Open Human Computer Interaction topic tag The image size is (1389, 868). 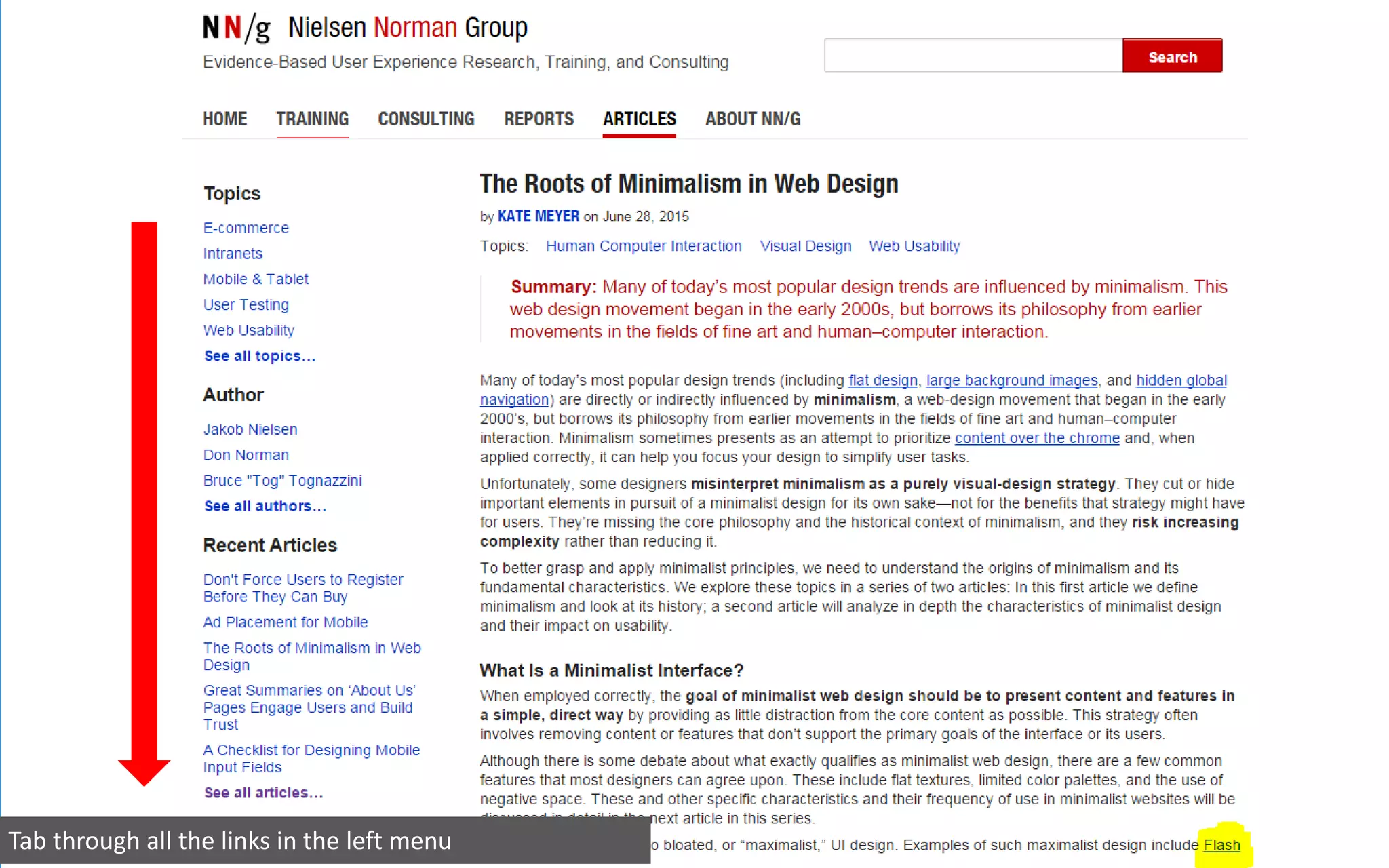click(643, 246)
